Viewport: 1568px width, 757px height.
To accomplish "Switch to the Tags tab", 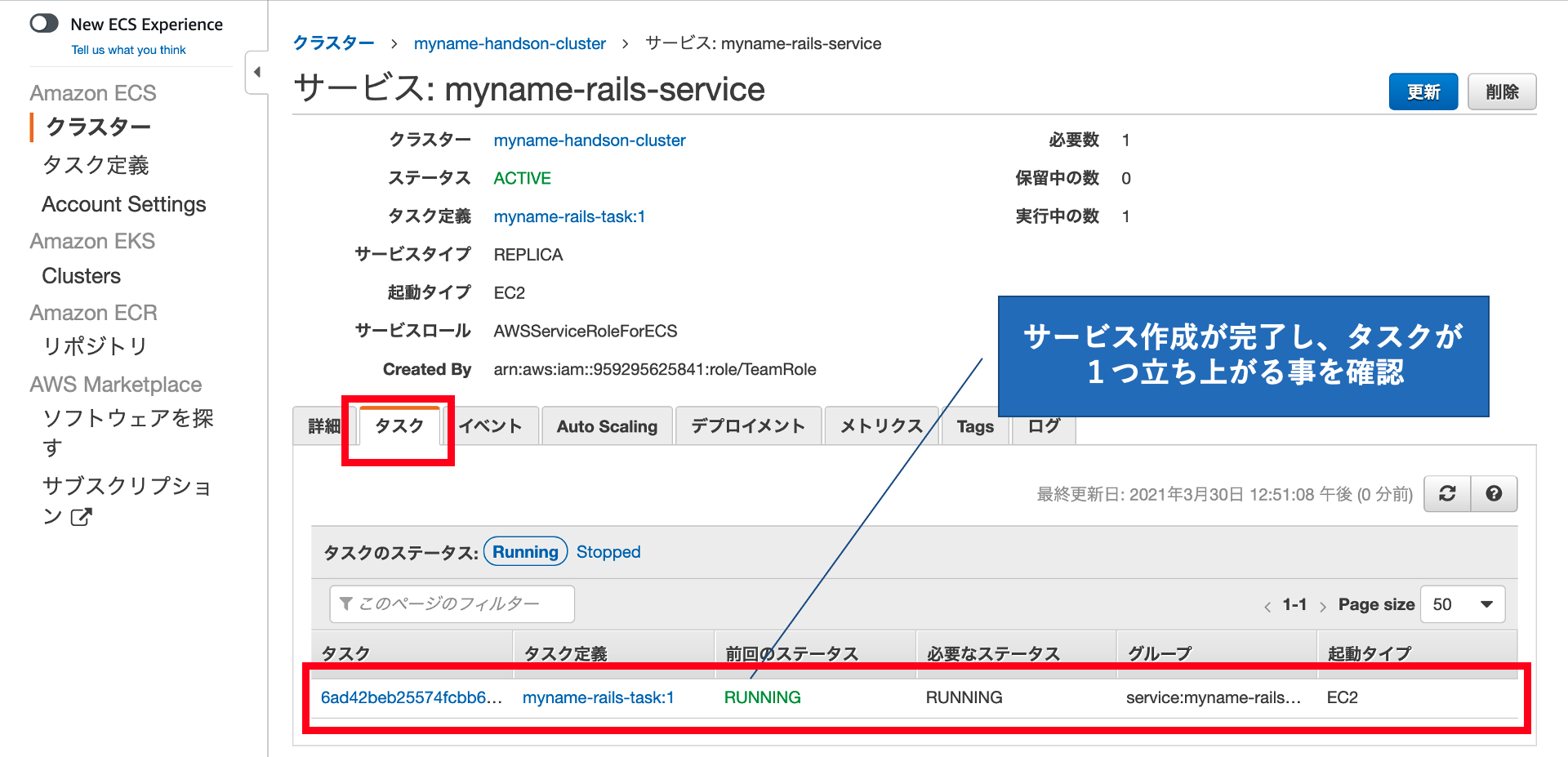I will pyautogui.click(x=975, y=426).
